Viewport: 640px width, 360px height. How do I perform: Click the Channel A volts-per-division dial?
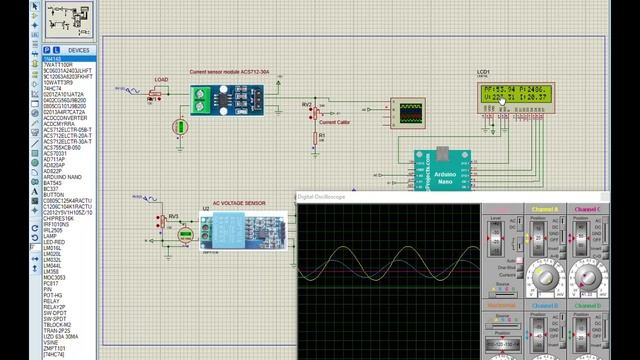(545, 277)
